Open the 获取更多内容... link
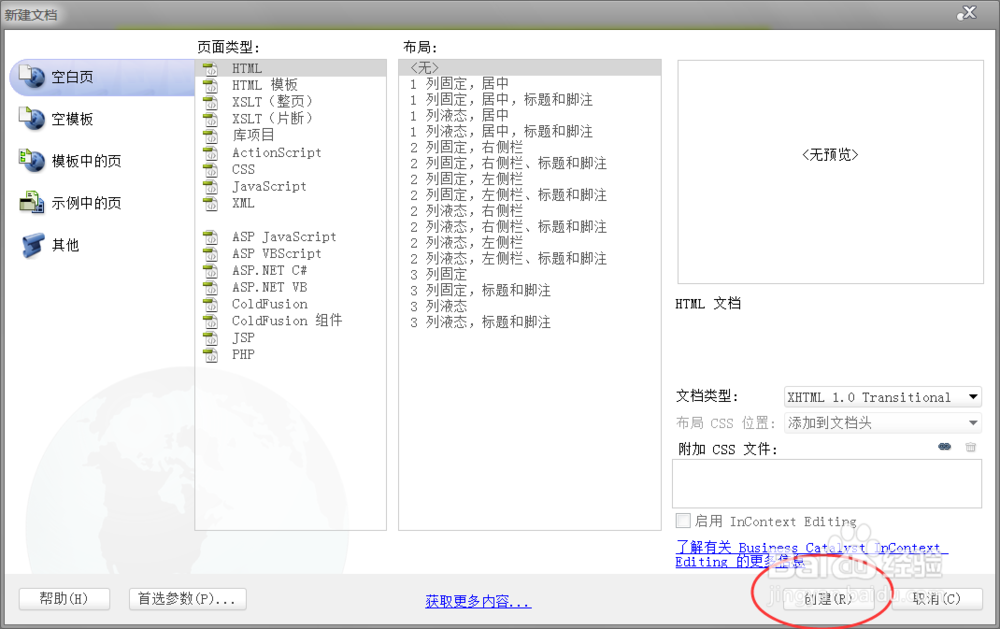 478,601
